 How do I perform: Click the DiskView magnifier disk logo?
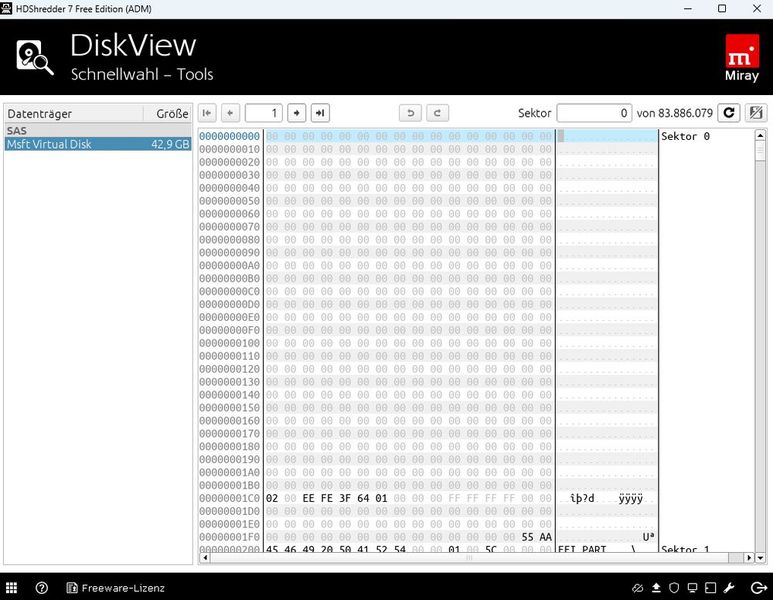tap(35, 58)
